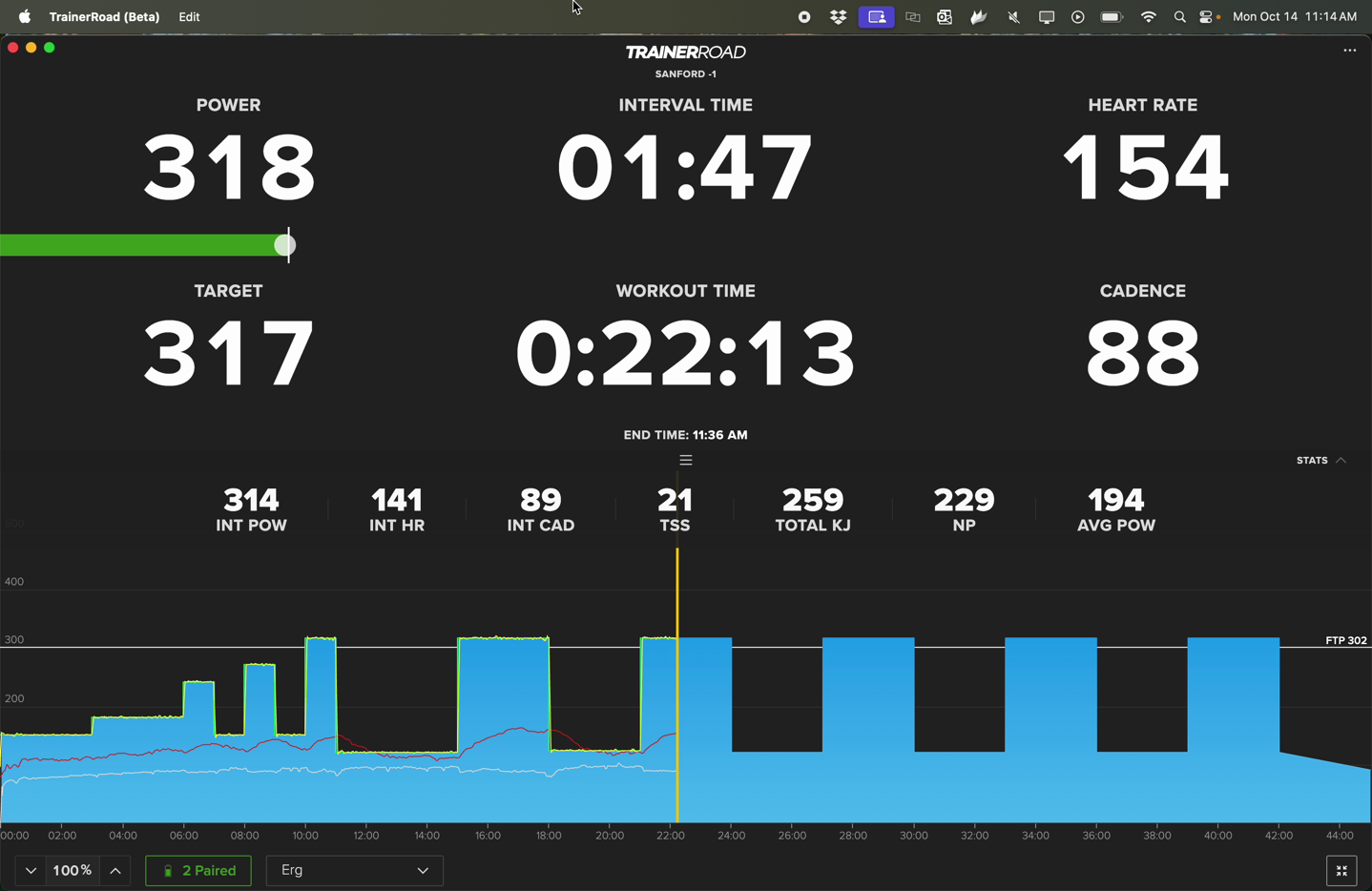This screenshot has width=1372, height=891.
Task: Click the 36:00 mark on timeline axis
Action: pyautogui.click(x=1096, y=836)
